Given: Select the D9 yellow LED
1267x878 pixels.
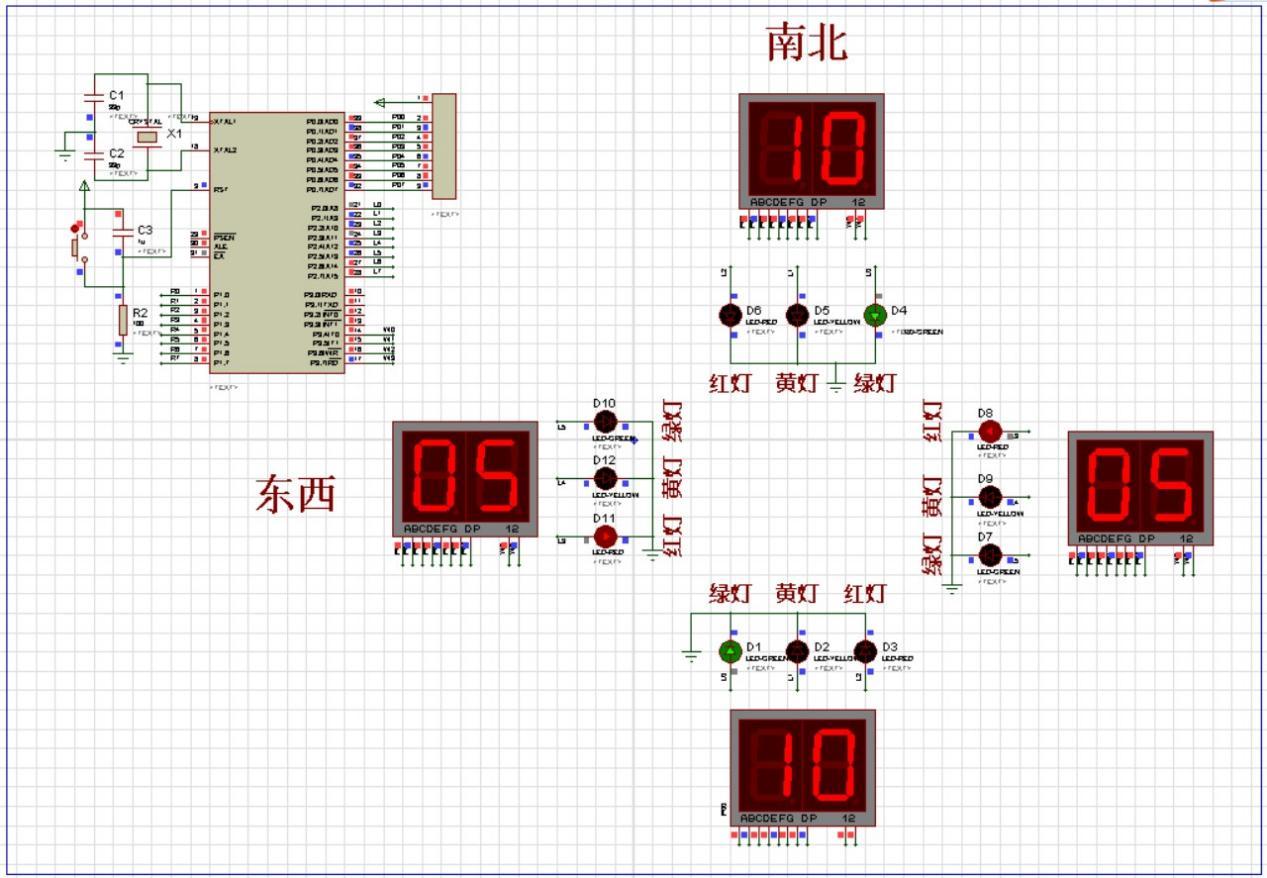Looking at the screenshot, I should tap(989, 496).
